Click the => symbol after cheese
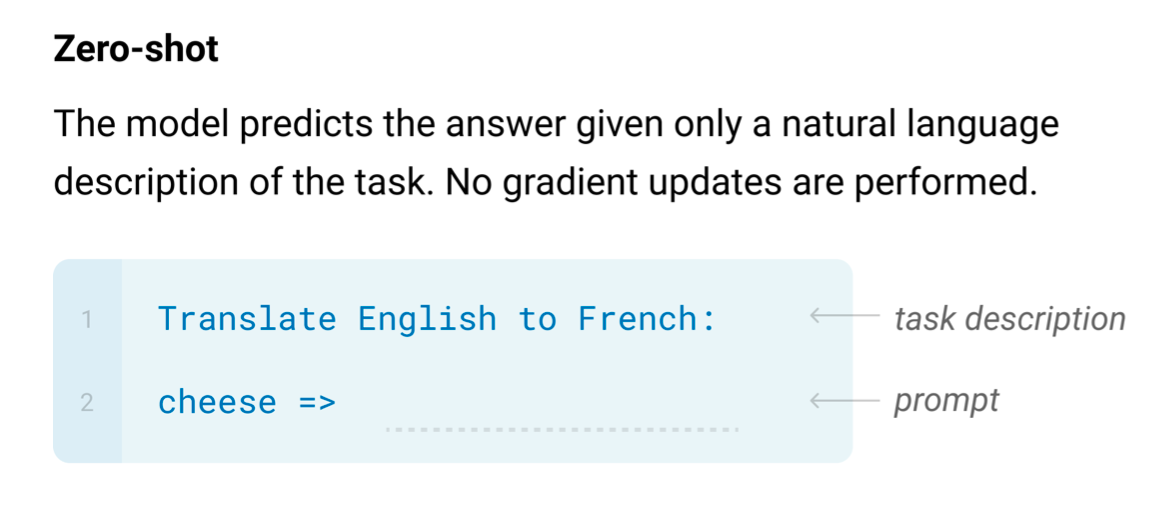The image size is (1172, 514). (317, 403)
